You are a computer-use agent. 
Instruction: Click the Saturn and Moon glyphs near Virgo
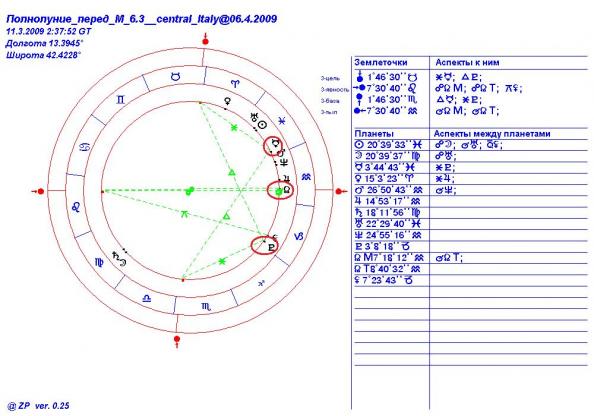click(x=119, y=259)
